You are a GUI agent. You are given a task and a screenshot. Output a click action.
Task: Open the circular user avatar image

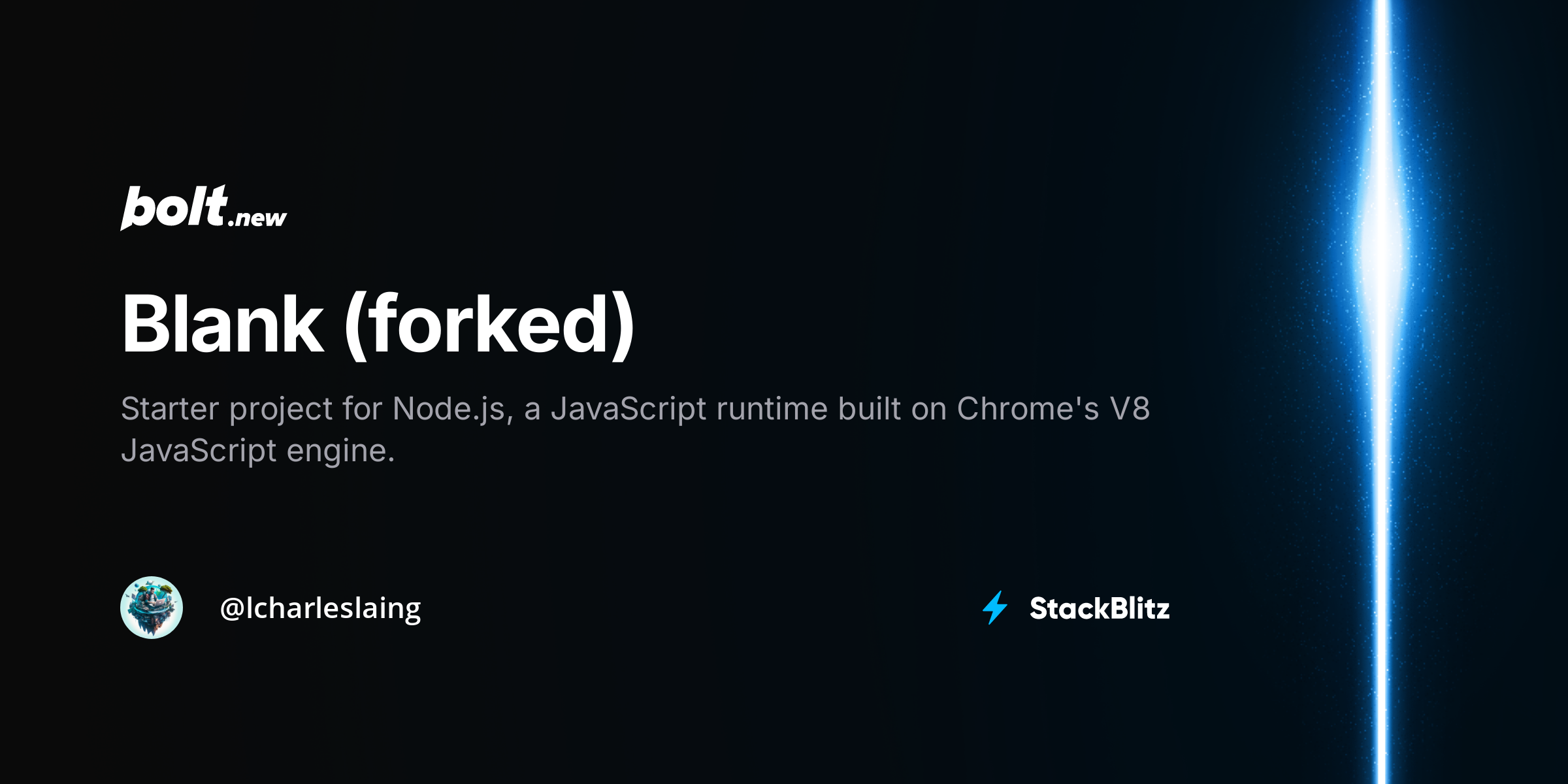tap(152, 608)
